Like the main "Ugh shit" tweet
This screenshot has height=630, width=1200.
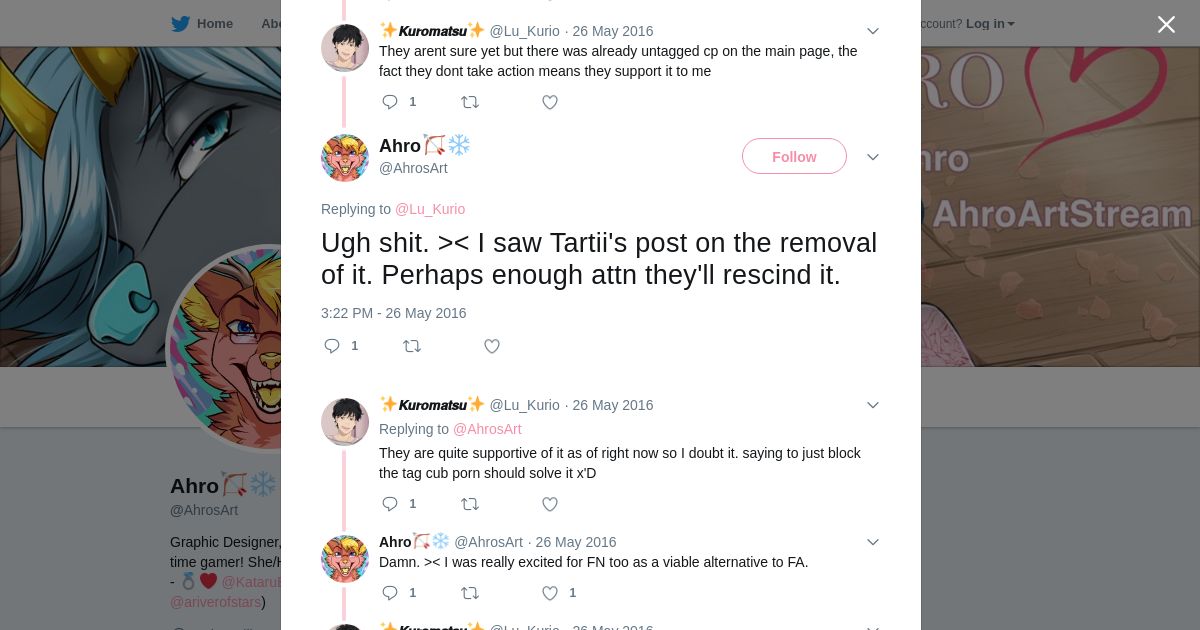491,346
